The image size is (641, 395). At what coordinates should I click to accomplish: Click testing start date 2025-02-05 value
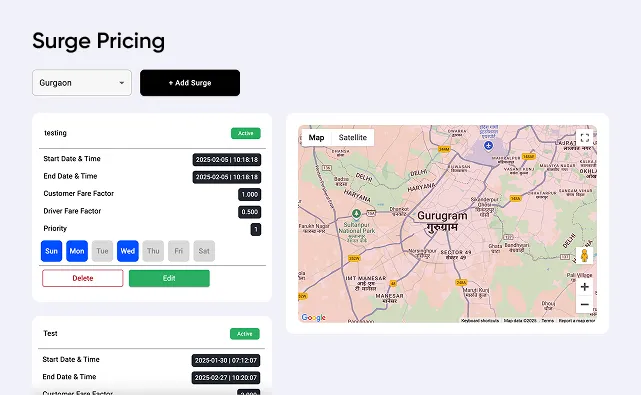click(227, 159)
